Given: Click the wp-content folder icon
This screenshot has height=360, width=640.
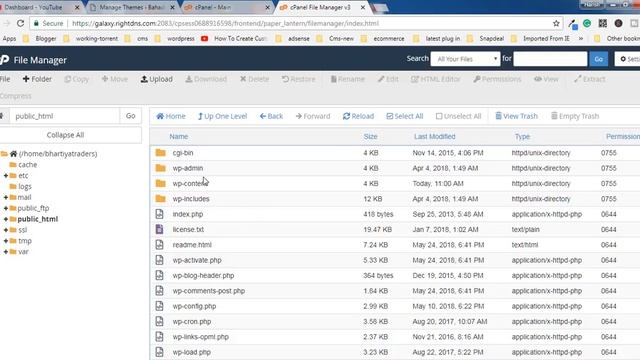Looking at the screenshot, I should coord(160,183).
